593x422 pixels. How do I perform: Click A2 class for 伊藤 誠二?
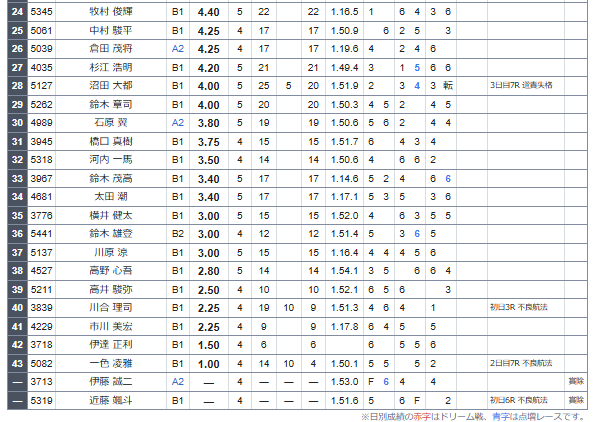pos(178,382)
